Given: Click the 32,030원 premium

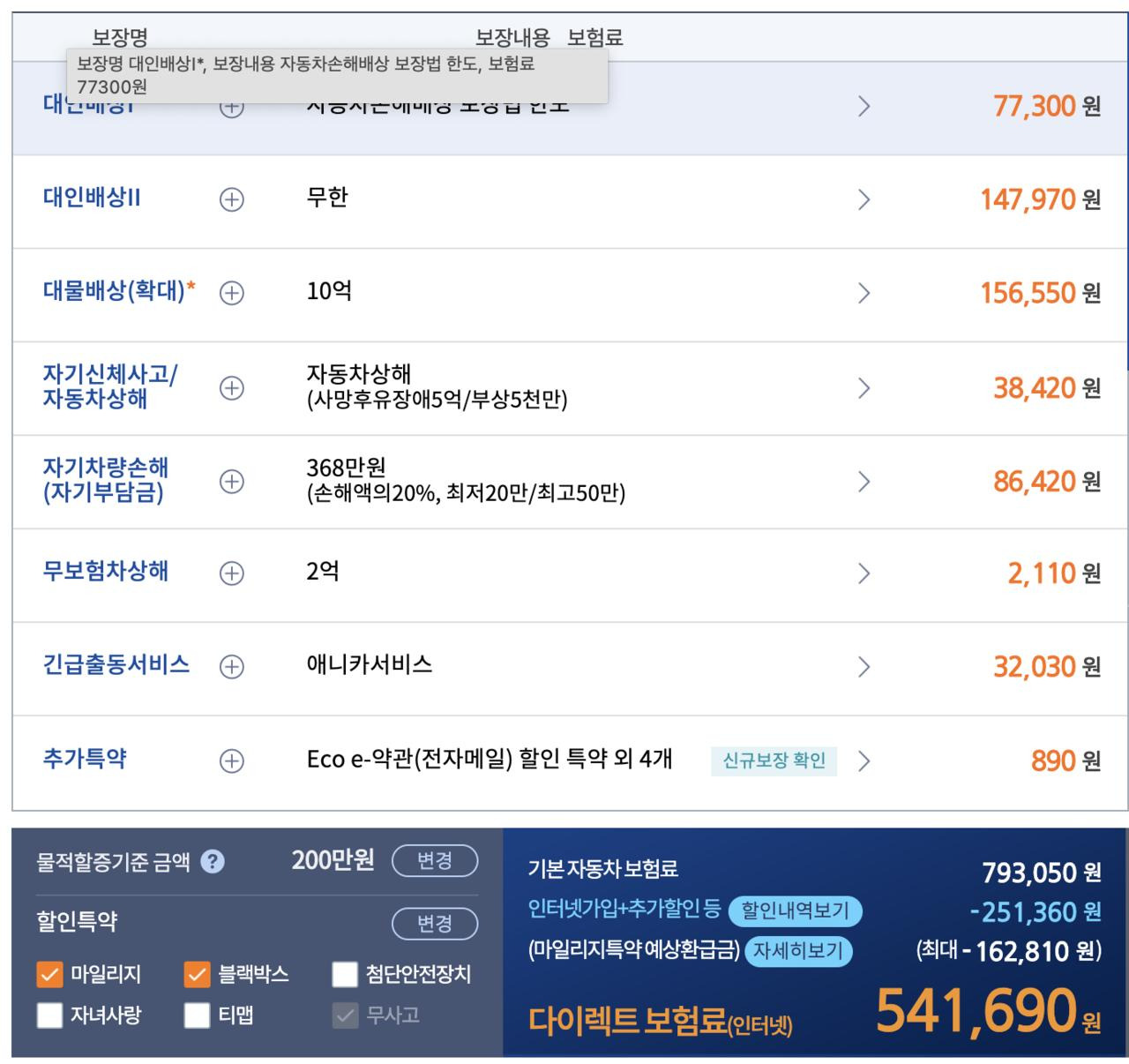Looking at the screenshot, I should coord(1047,667).
